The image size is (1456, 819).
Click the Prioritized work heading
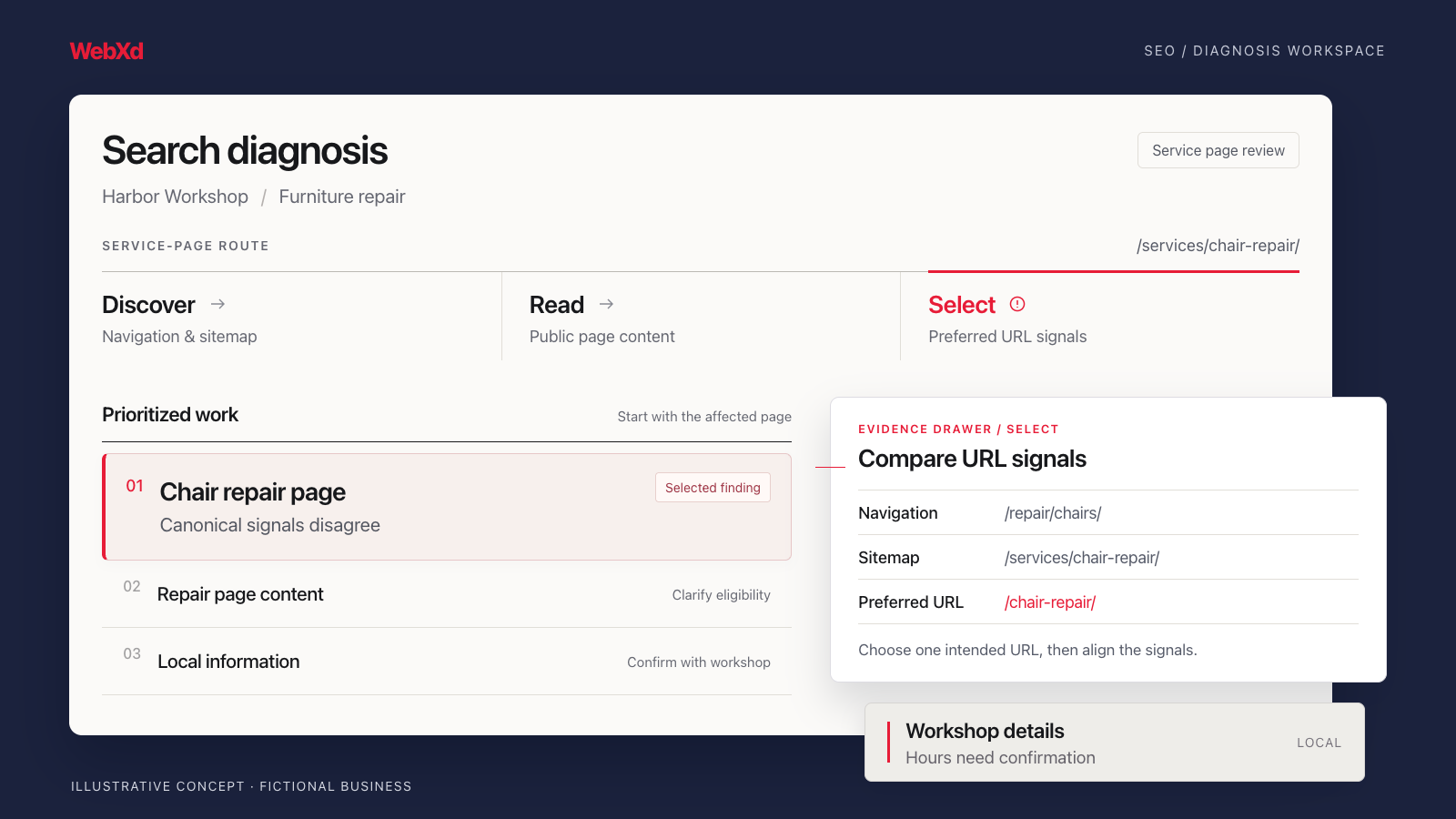point(170,415)
